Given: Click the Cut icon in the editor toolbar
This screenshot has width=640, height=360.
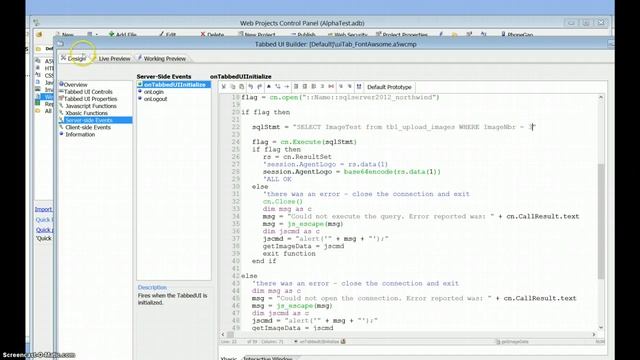Looking at the screenshot, I should coord(224,87).
